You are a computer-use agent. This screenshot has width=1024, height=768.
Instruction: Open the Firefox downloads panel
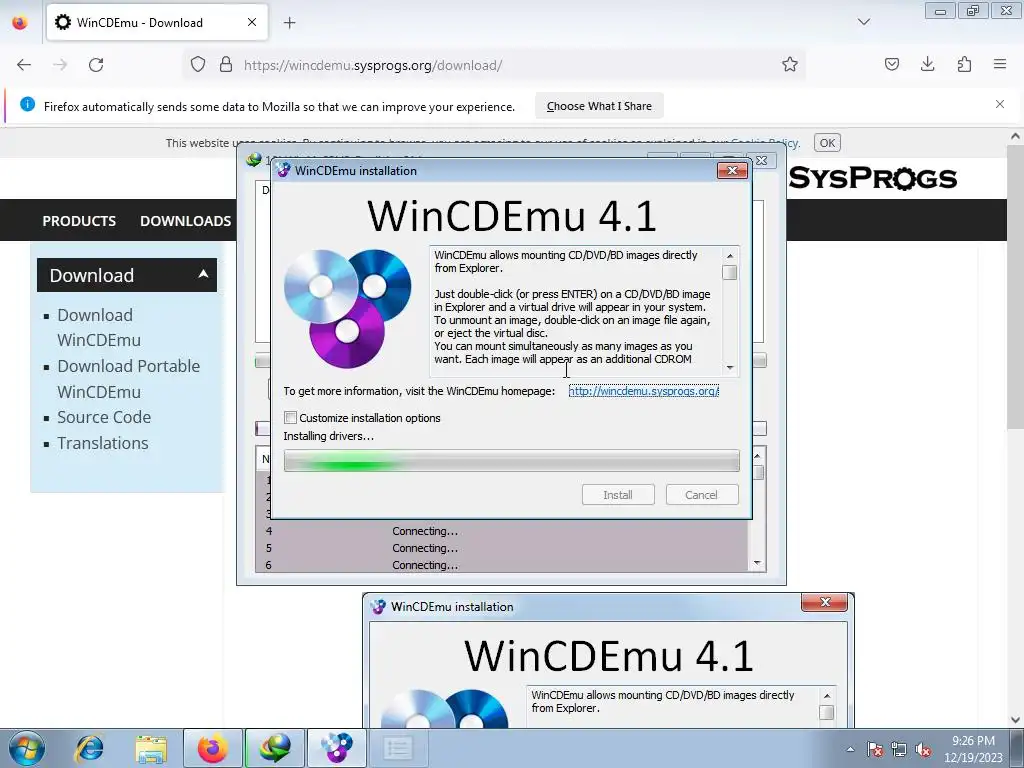[927, 64]
